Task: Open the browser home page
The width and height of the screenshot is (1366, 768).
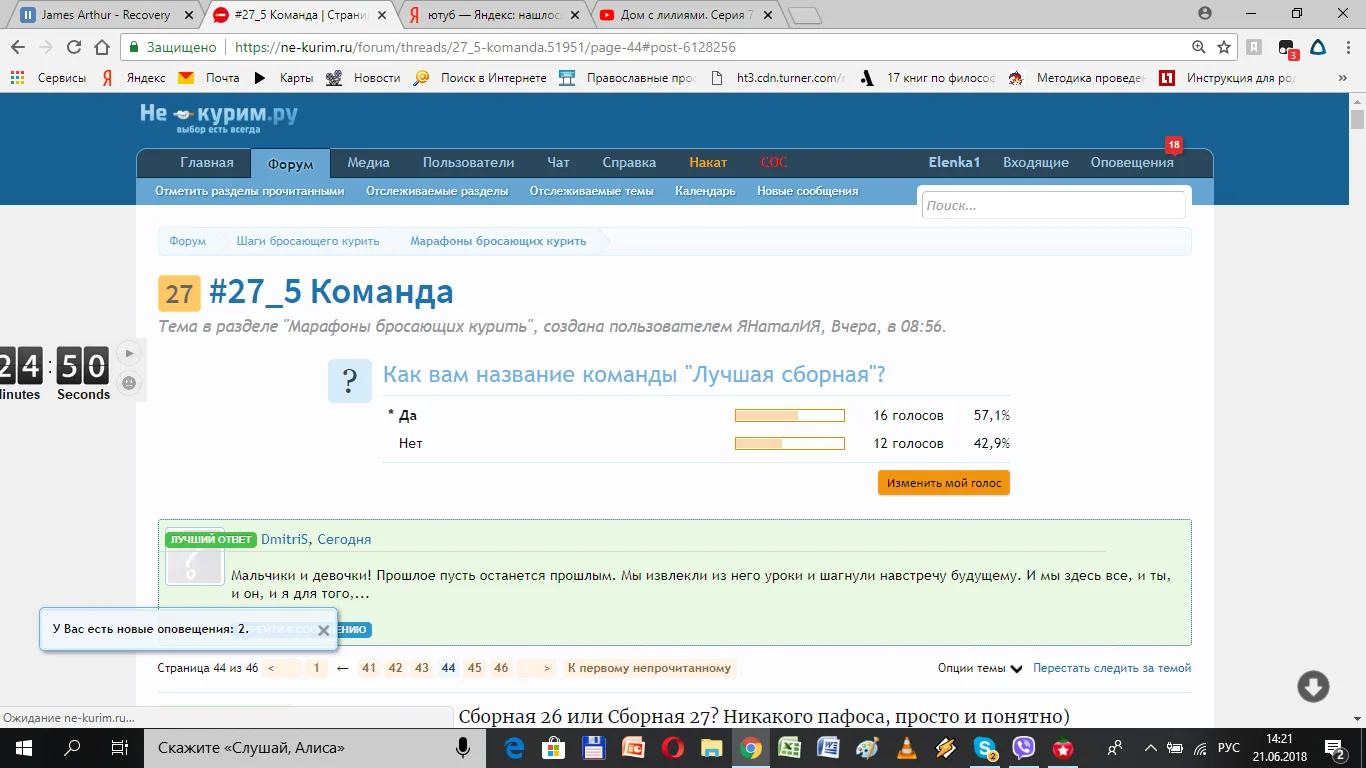Action: [102, 47]
